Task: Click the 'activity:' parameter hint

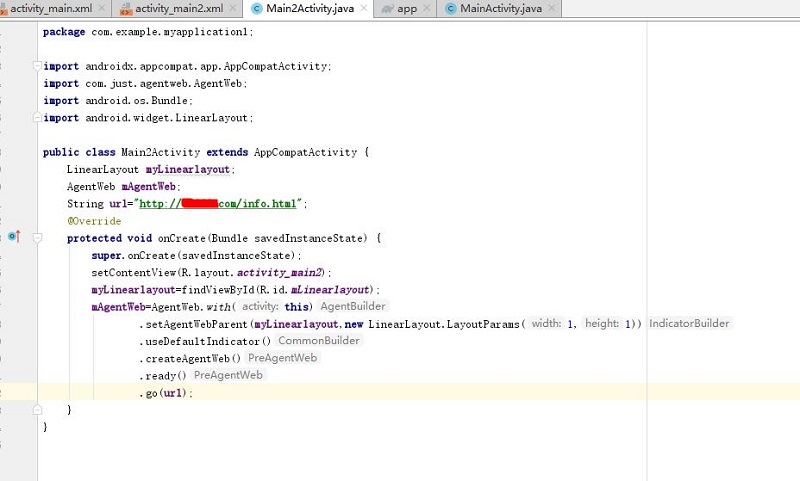Action: (260, 306)
